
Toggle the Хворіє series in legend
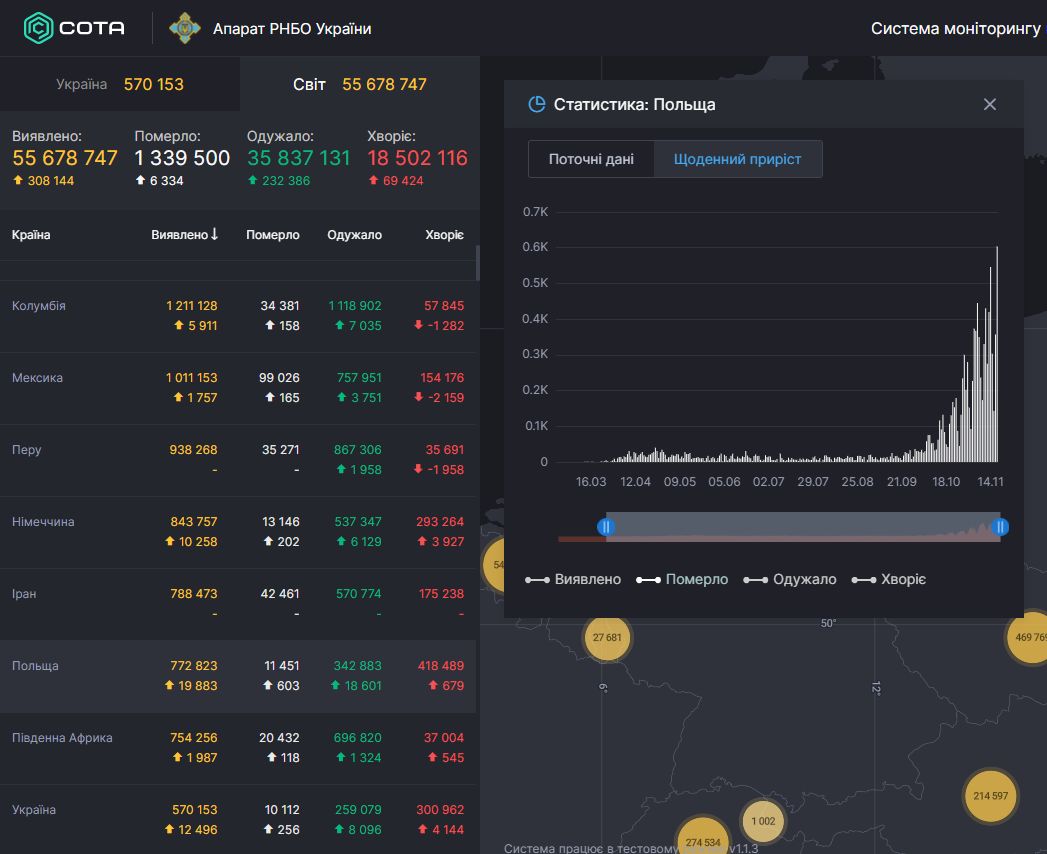889,579
